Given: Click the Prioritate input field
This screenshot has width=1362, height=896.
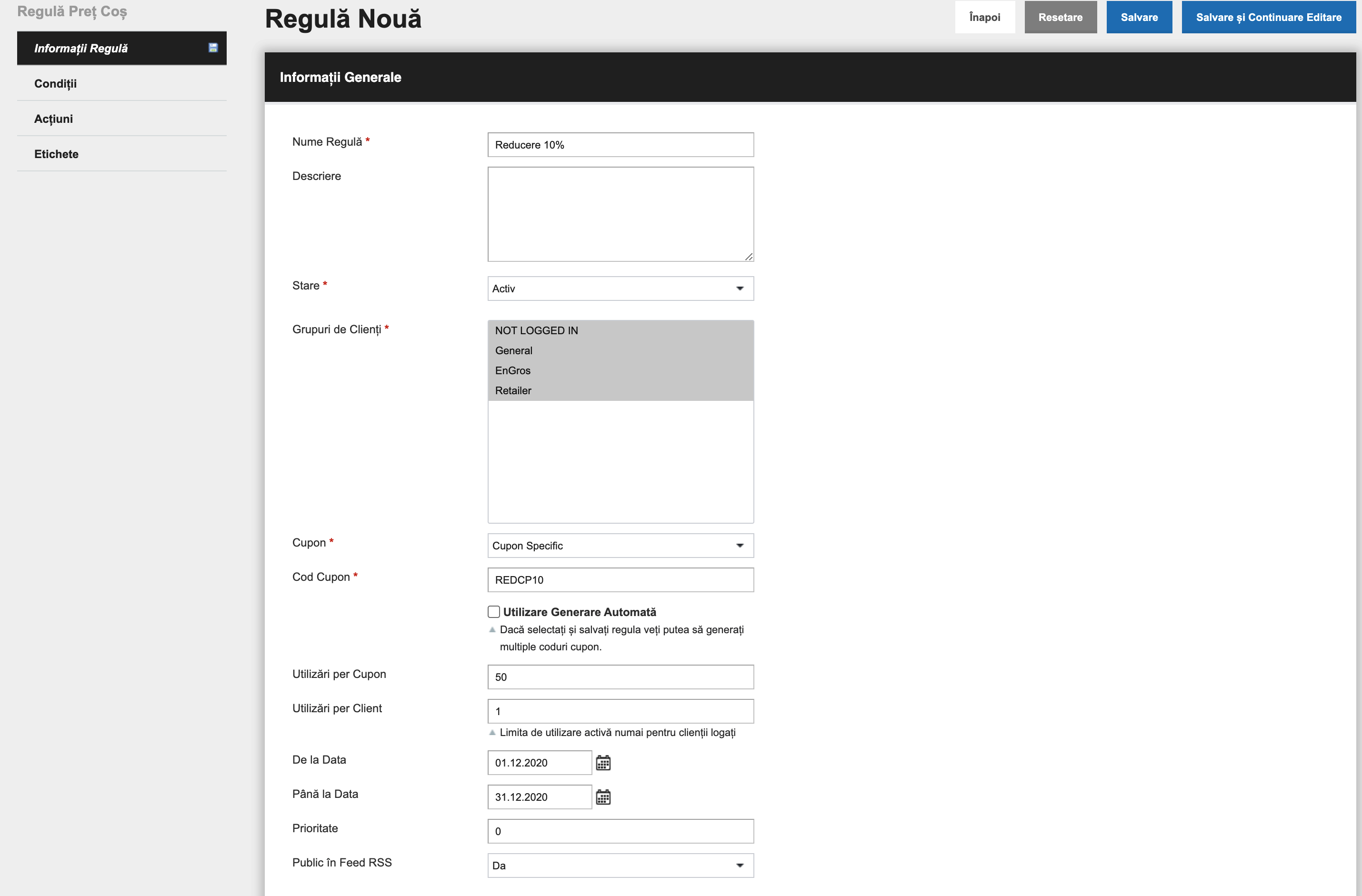Looking at the screenshot, I should [621, 831].
